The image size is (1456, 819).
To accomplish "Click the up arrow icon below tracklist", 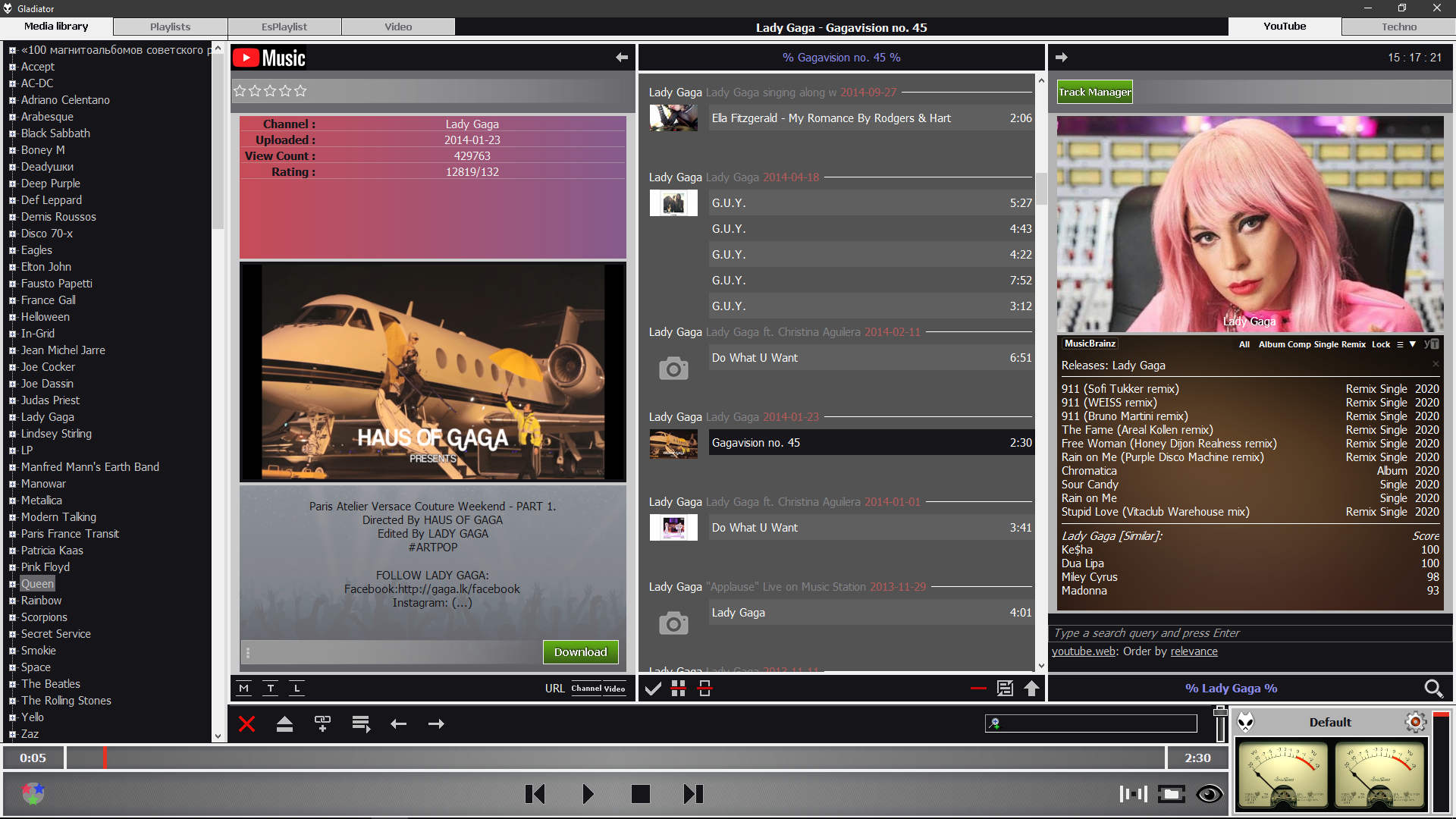I will coord(1031,689).
